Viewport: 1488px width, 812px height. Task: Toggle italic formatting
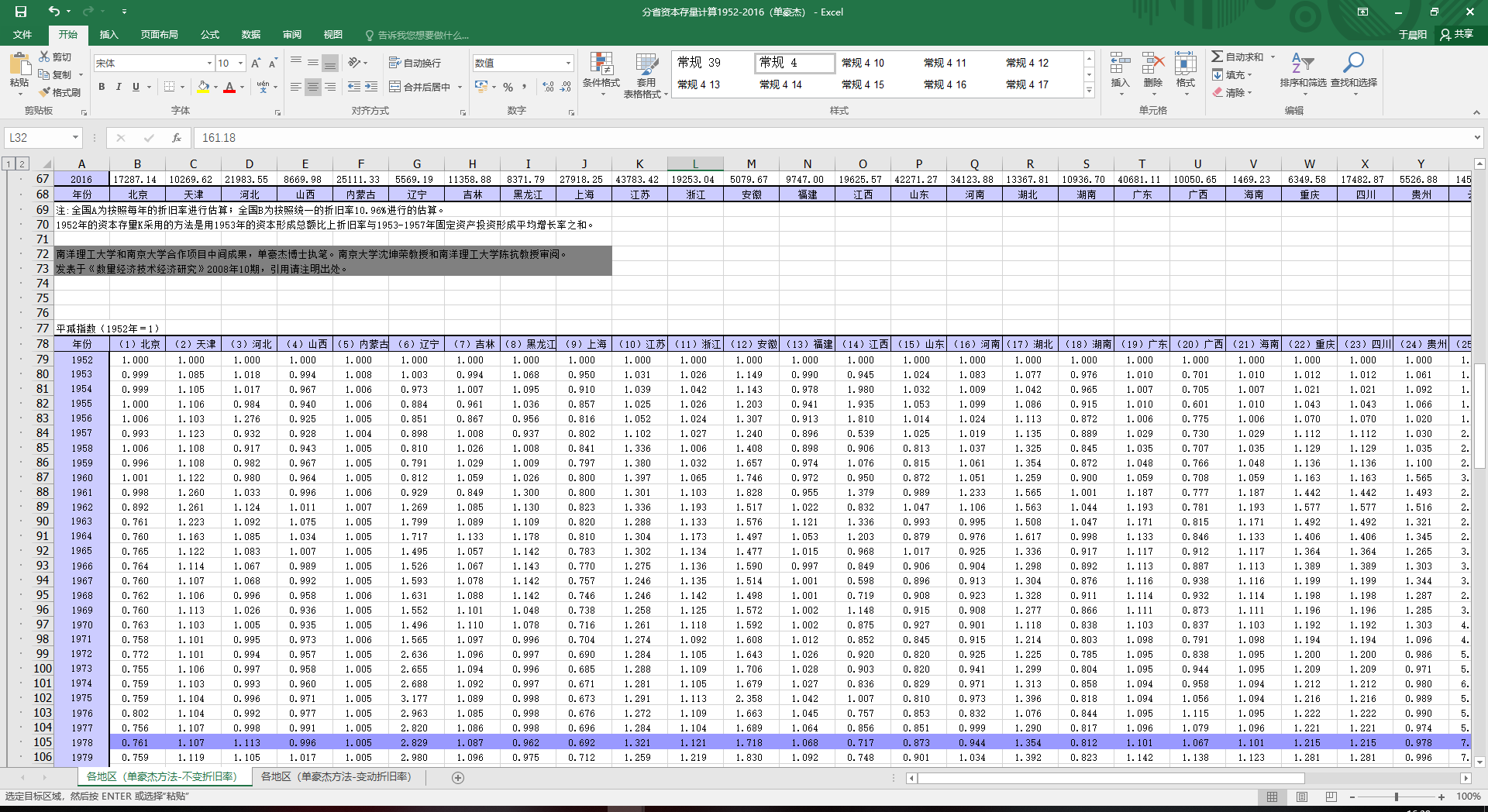pyautogui.click(x=119, y=87)
